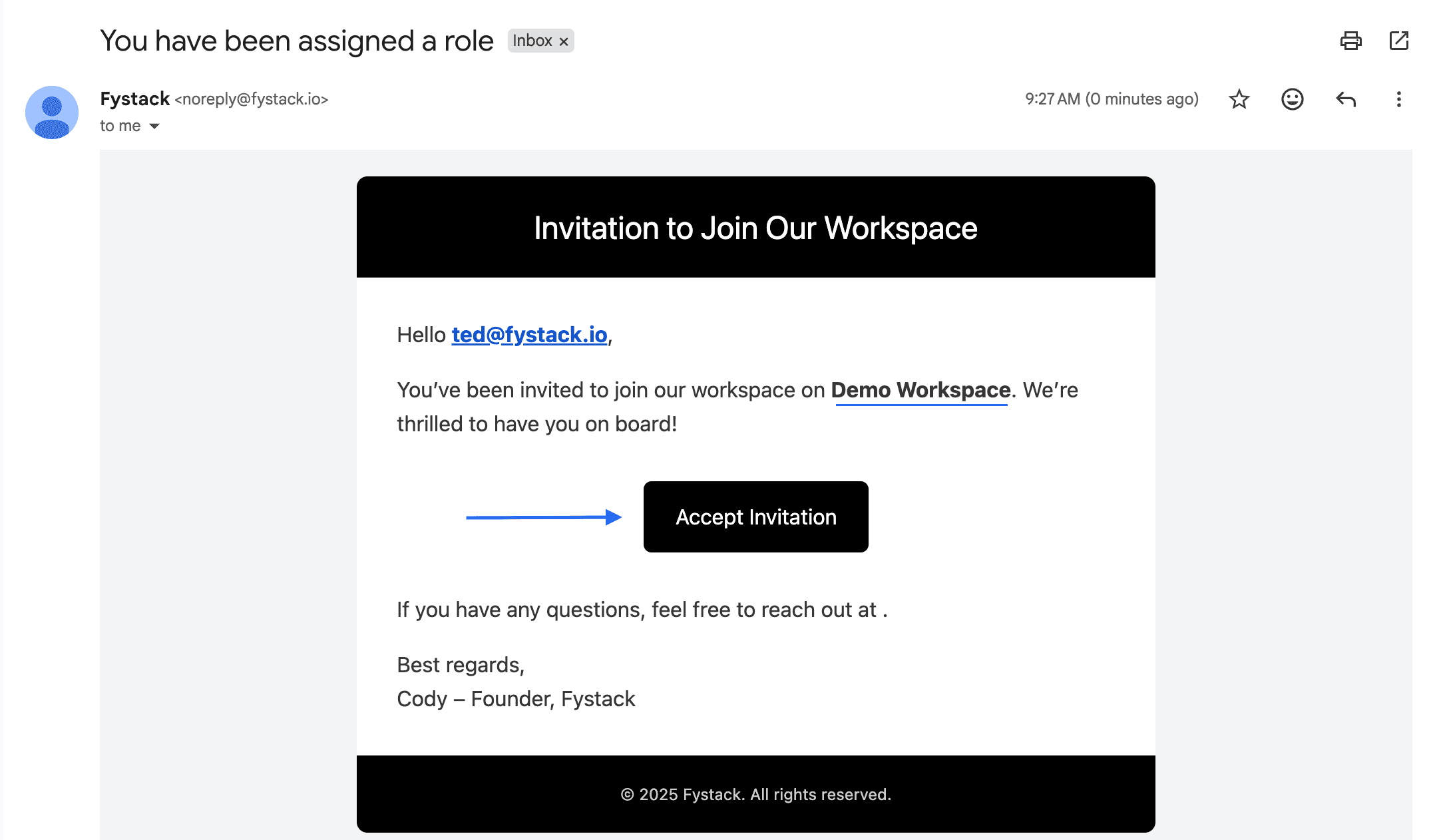The height and width of the screenshot is (840, 1435).
Task: Open the 'to me' details dropdown arrow
Action: click(x=154, y=125)
